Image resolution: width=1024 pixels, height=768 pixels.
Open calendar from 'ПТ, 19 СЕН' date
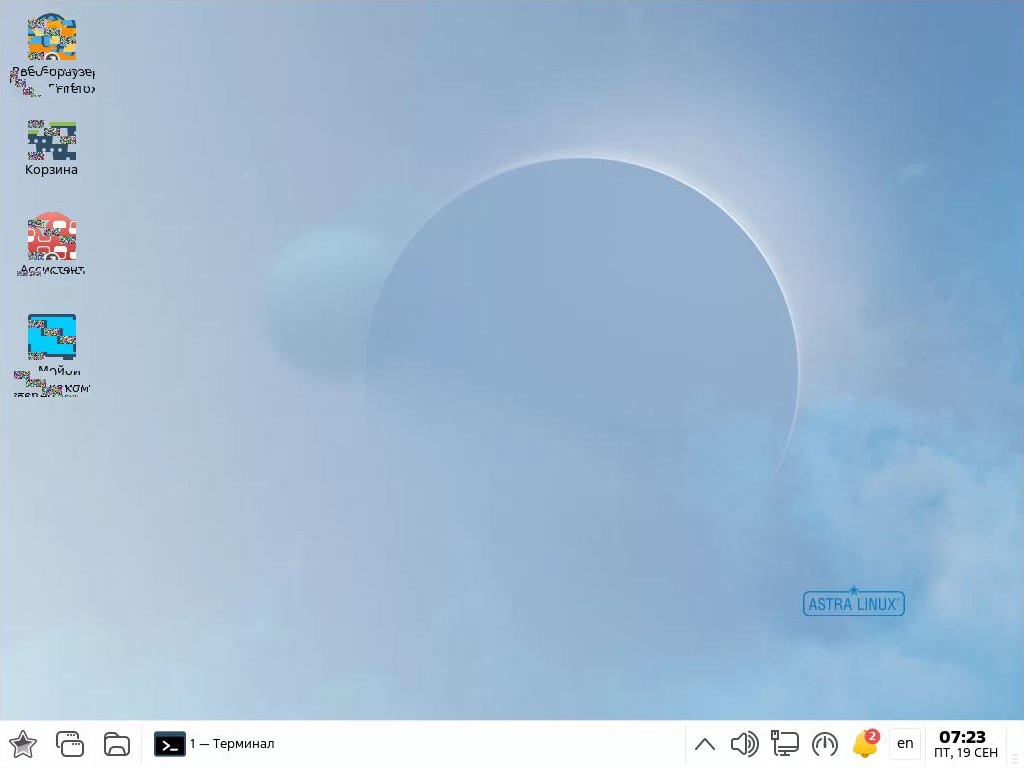[965, 753]
